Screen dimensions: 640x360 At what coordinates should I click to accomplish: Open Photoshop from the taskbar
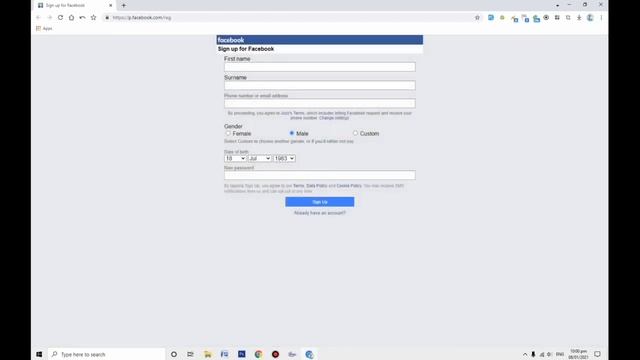242,354
